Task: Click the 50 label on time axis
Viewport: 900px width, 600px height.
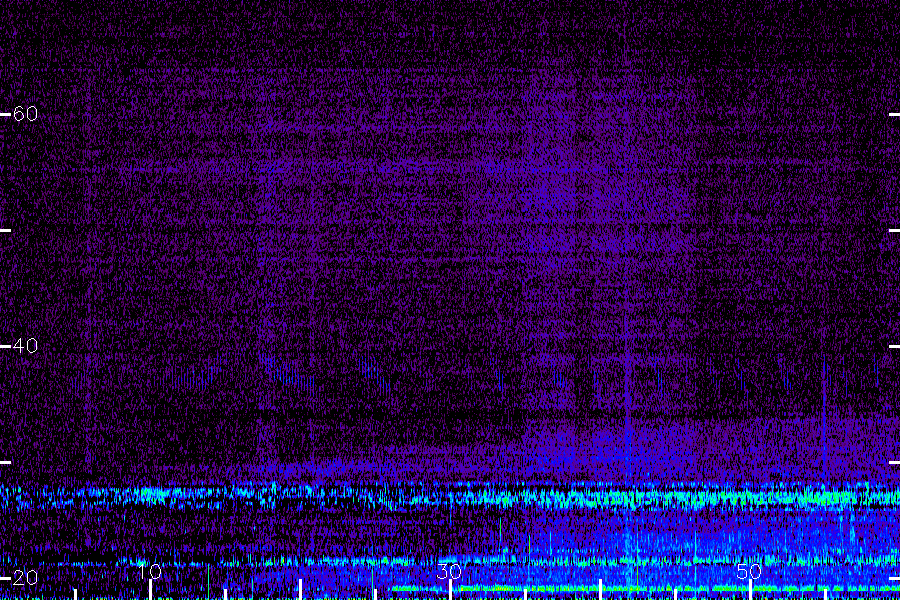Action: pos(749,572)
